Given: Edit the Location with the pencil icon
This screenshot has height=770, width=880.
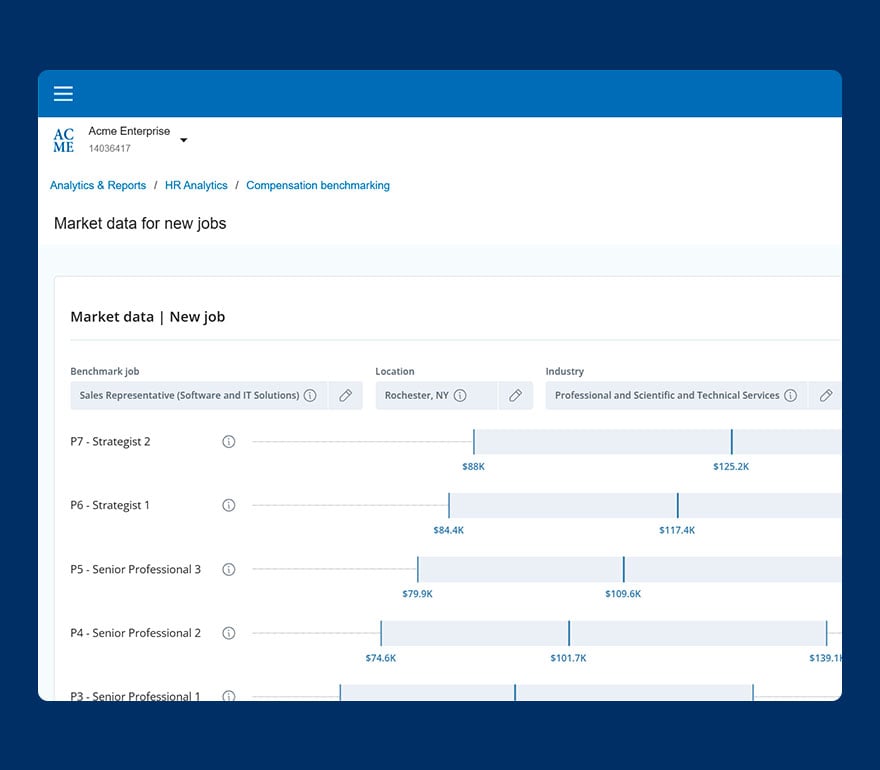Looking at the screenshot, I should [x=516, y=395].
